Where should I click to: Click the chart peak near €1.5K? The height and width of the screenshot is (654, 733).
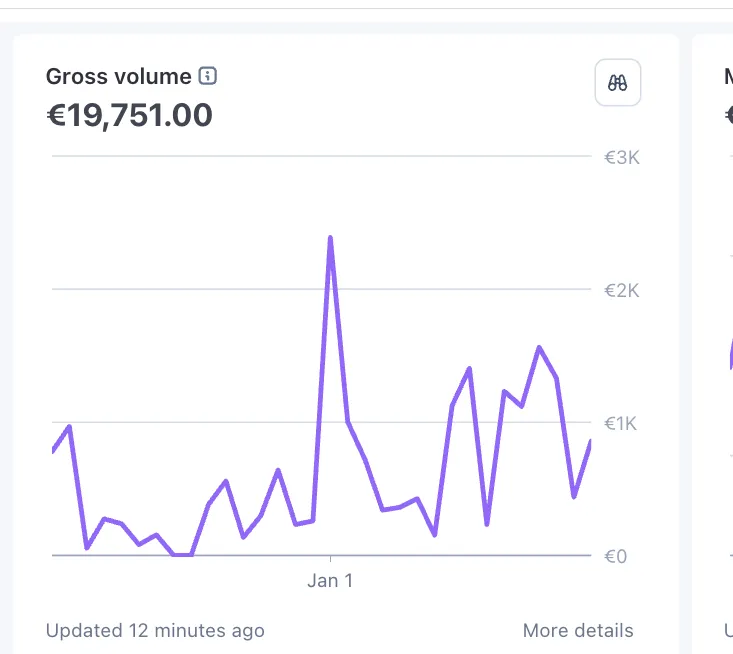(x=539, y=348)
